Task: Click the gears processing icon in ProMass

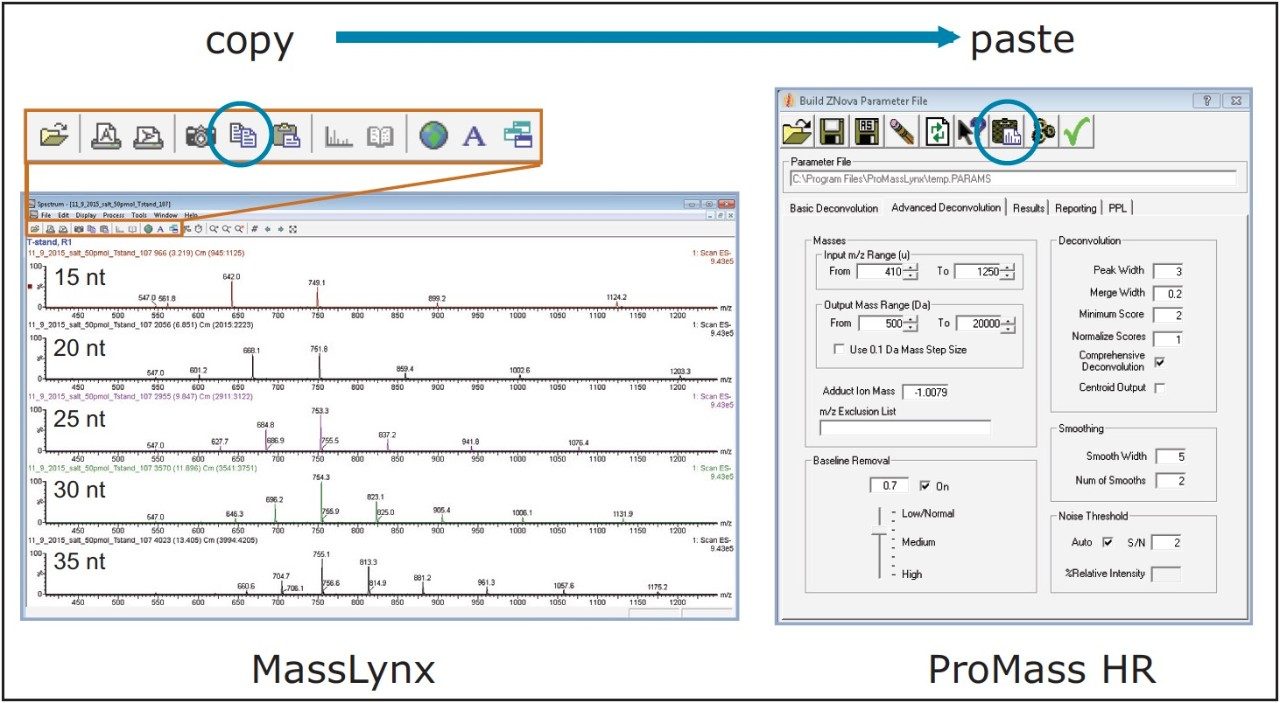Action: click(x=1042, y=132)
